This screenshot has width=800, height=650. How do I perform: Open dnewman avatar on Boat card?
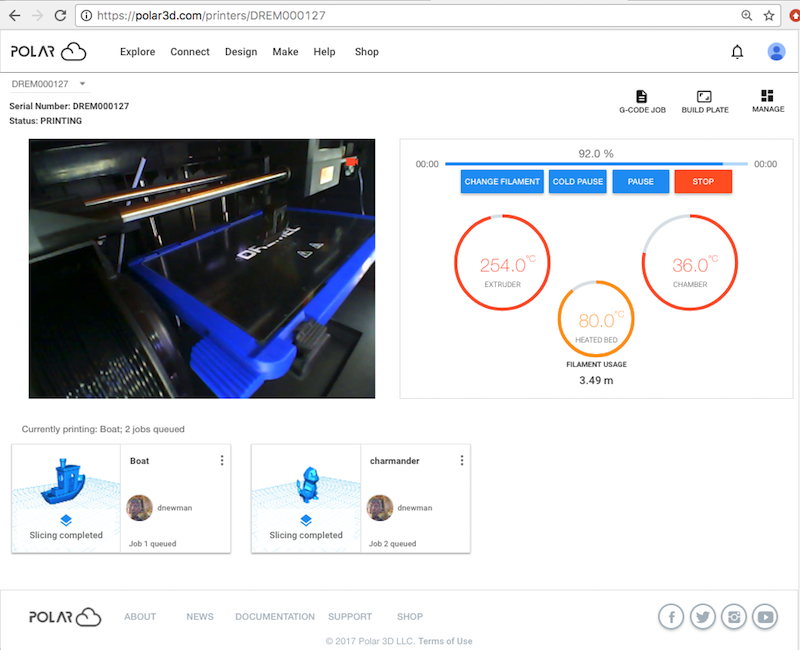(139, 508)
